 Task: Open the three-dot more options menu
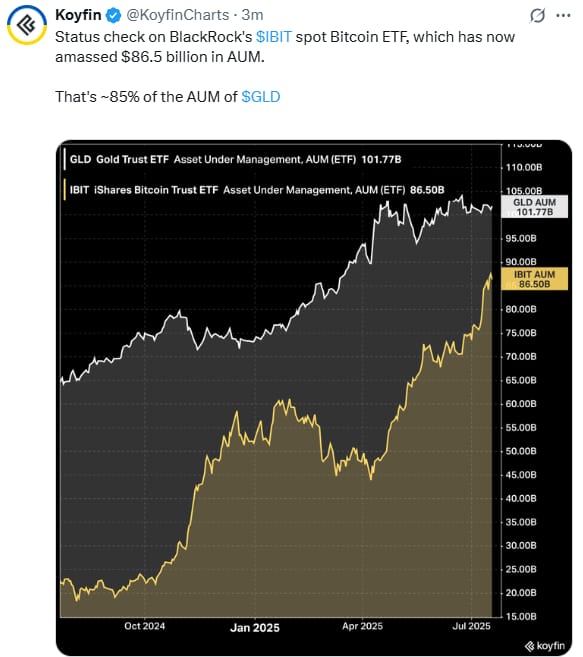click(563, 16)
